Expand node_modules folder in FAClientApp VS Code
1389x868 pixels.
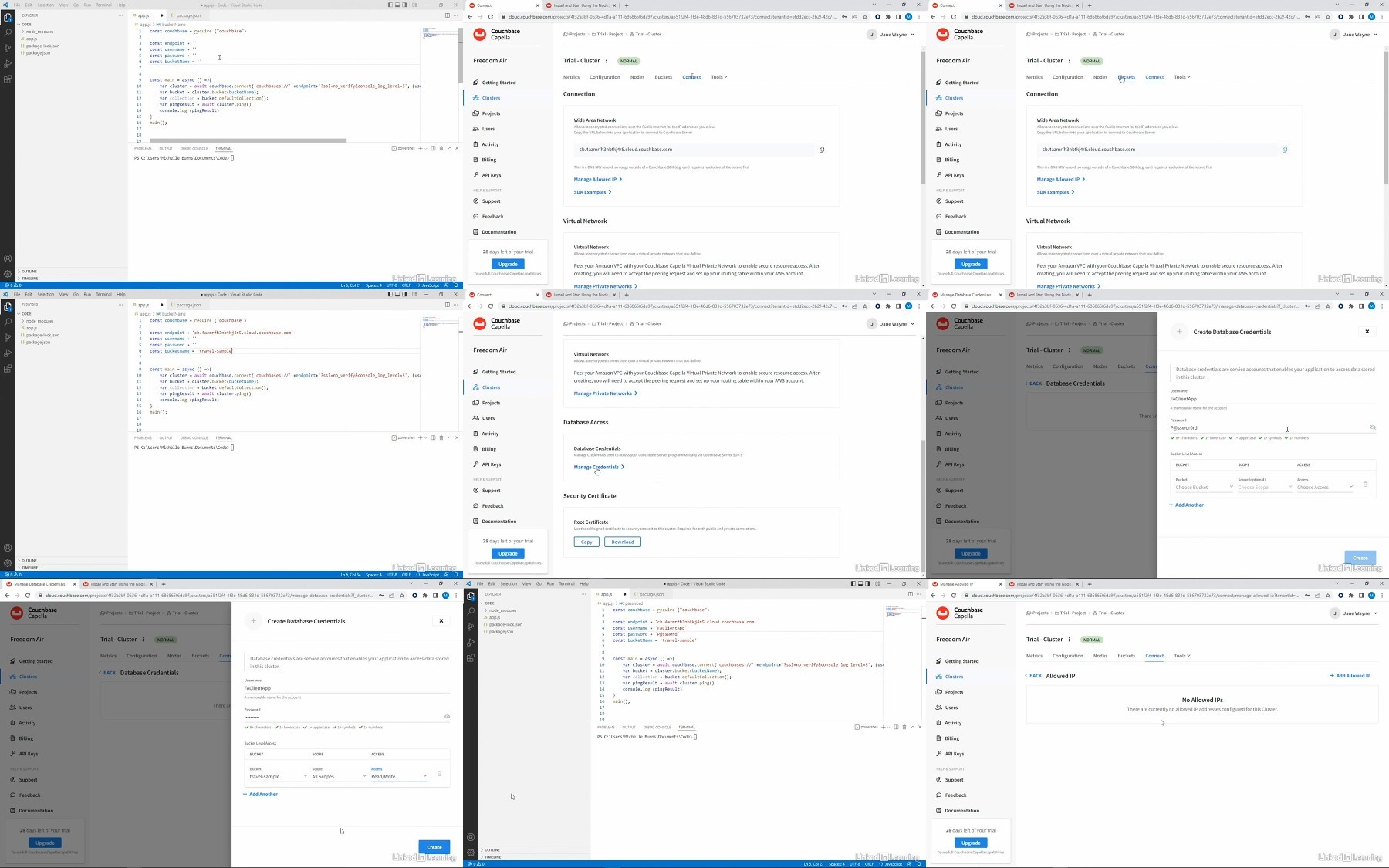pyautogui.click(x=502, y=610)
